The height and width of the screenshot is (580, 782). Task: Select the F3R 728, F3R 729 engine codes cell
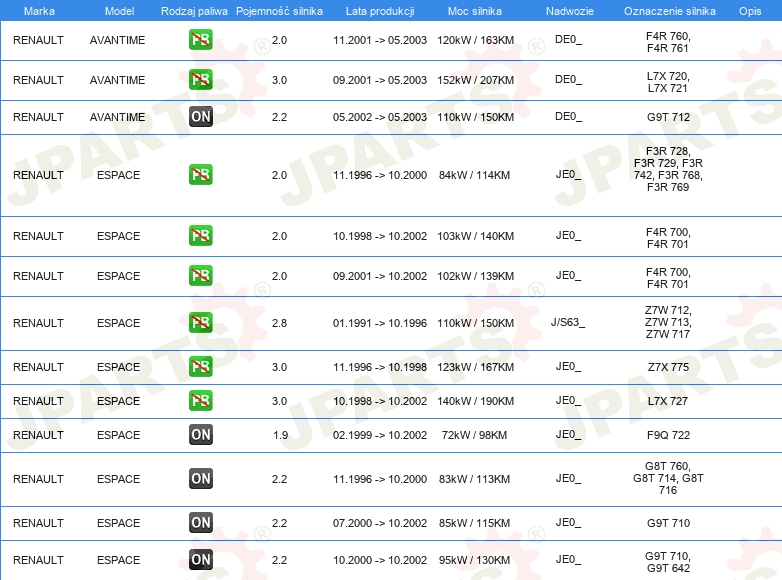click(x=668, y=169)
